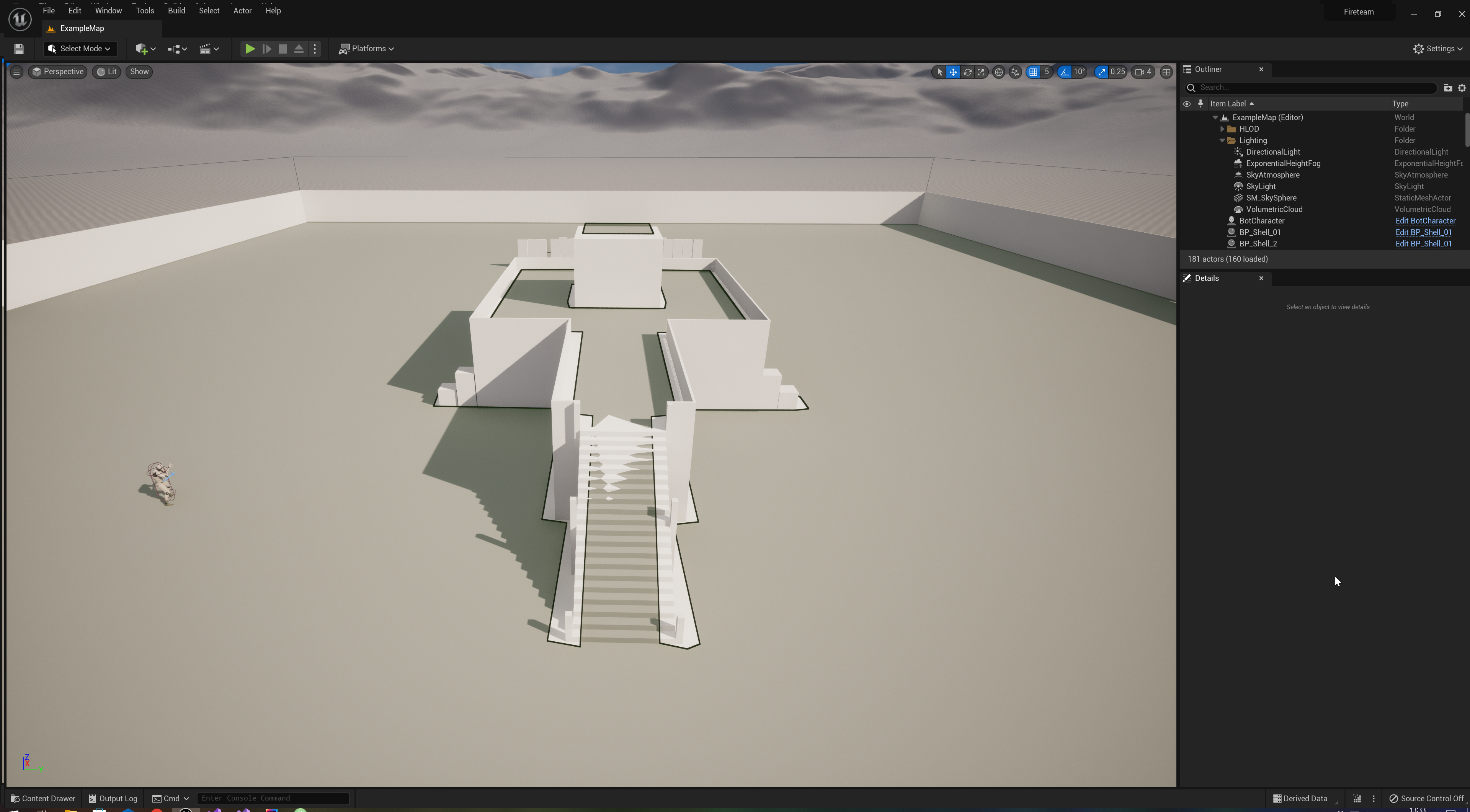Screen dimensions: 1470x812
Task: Activate the scale objects tool
Action: click(981, 72)
